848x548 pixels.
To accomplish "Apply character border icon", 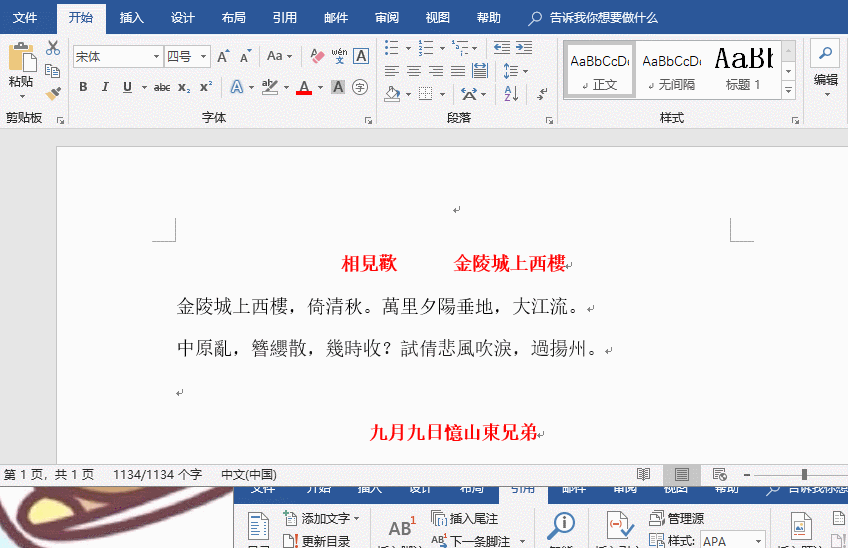I will tap(361, 56).
